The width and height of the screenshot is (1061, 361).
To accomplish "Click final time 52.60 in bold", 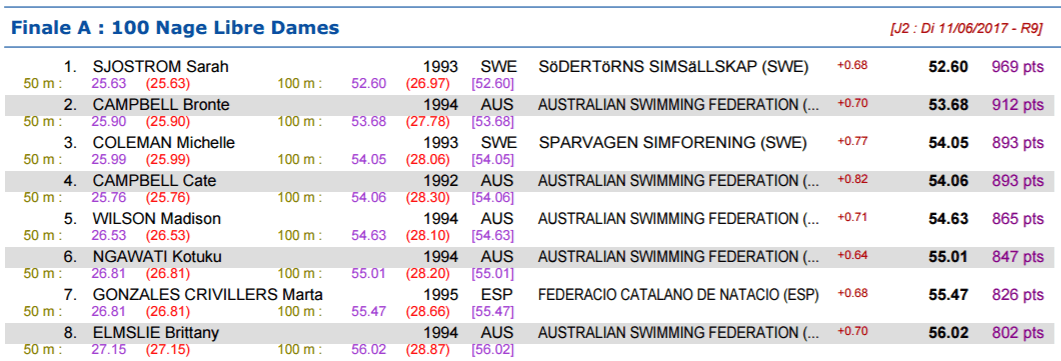I will point(948,67).
